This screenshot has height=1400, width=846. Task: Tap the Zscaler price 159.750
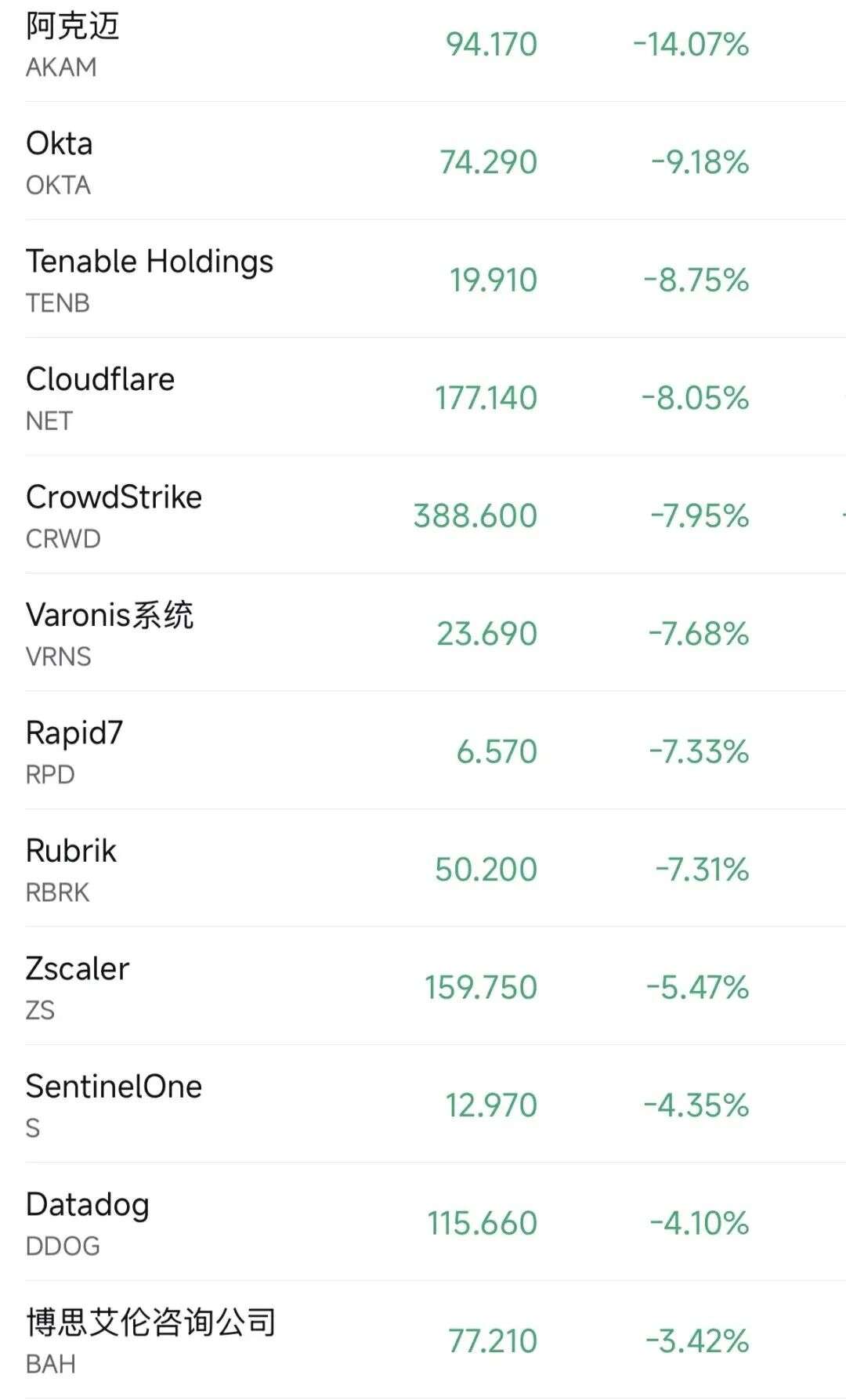(x=480, y=988)
